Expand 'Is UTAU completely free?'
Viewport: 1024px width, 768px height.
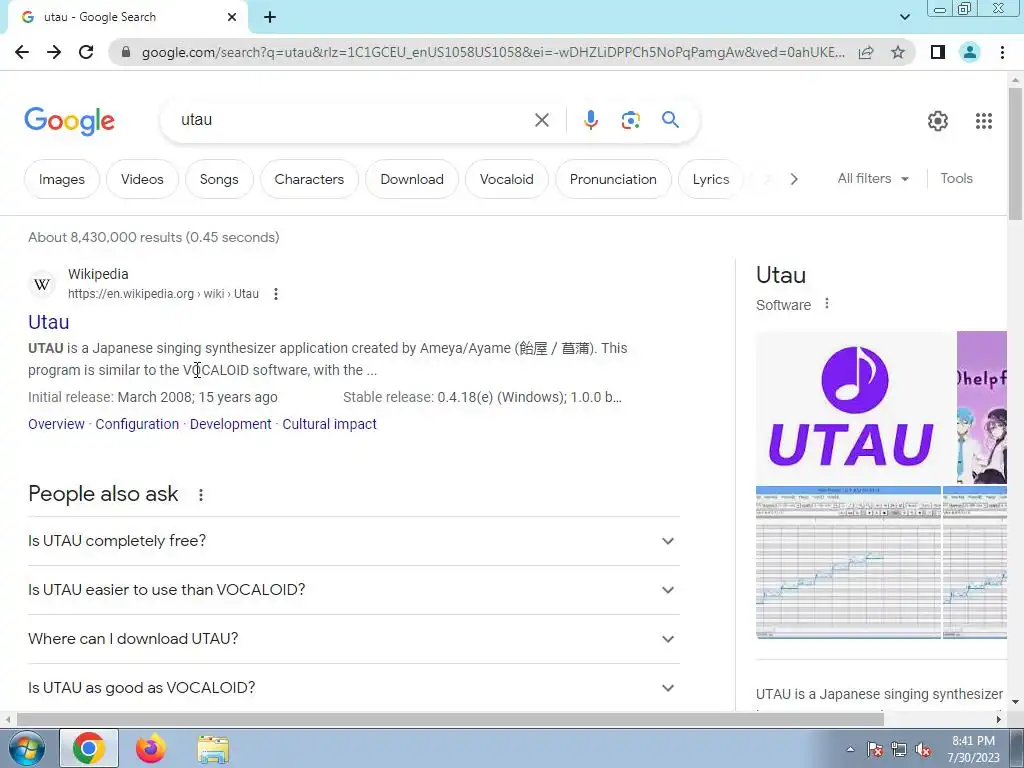pyautogui.click(x=353, y=541)
